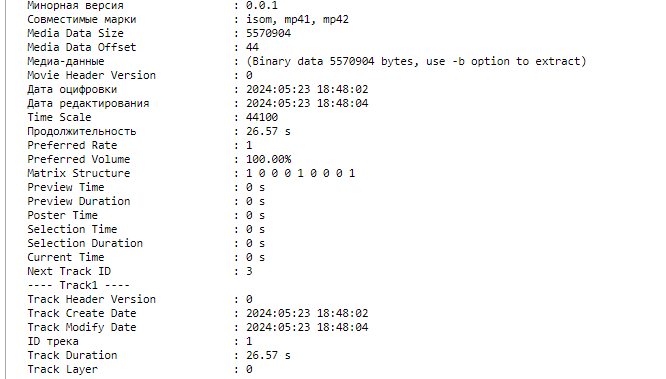The width and height of the screenshot is (666, 379).
Task: Click the Track Modify Date value
Action: tap(307, 327)
